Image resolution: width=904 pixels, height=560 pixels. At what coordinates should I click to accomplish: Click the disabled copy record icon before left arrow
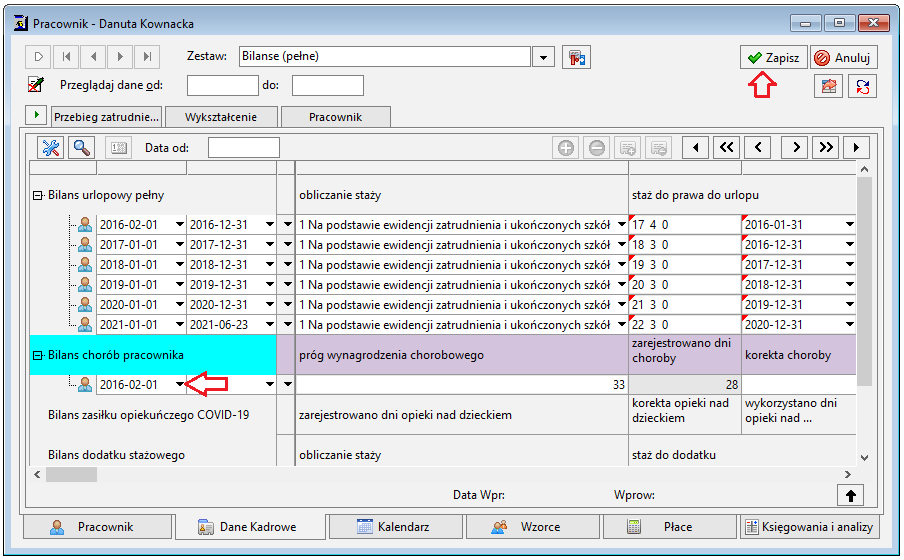pyautogui.click(x=658, y=148)
